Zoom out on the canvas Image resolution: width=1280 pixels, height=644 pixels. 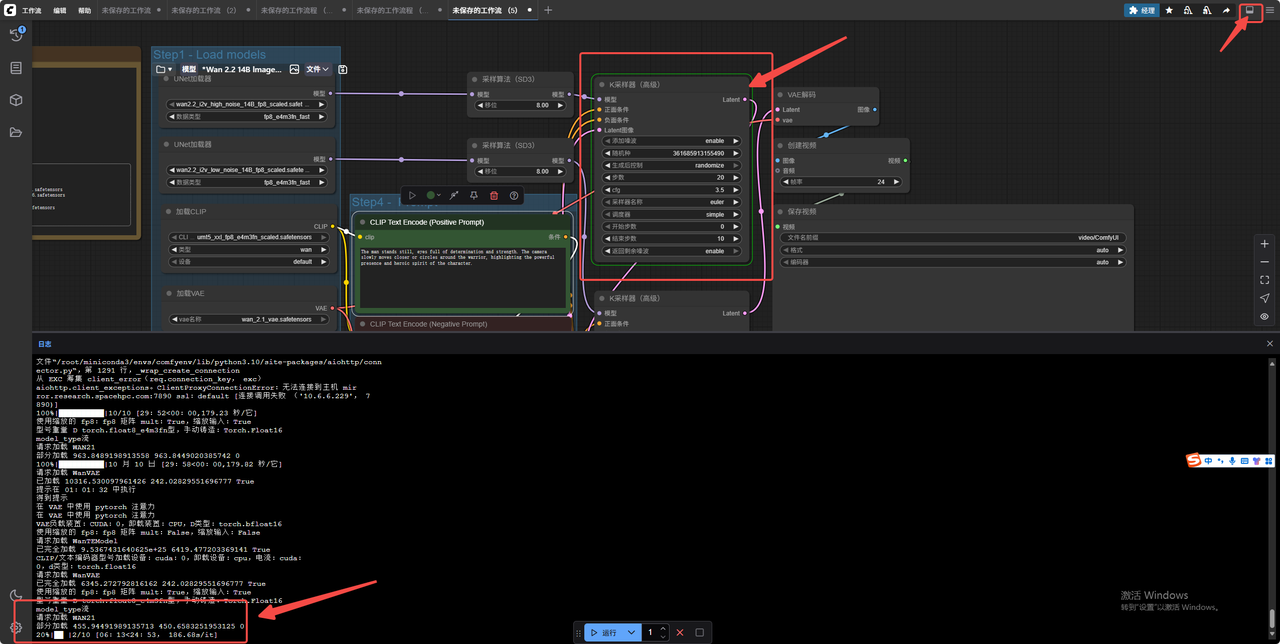tap(1265, 262)
